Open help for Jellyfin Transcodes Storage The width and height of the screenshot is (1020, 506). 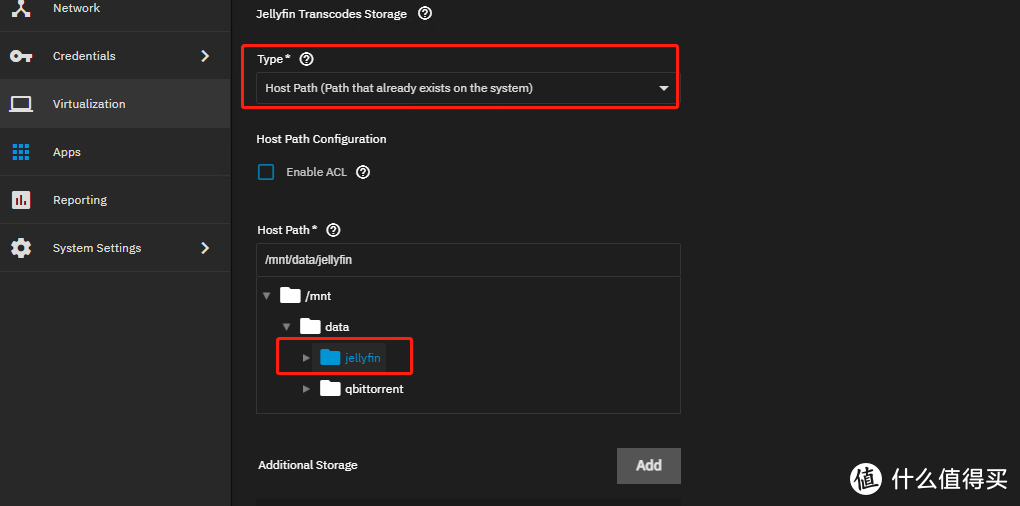click(425, 14)
